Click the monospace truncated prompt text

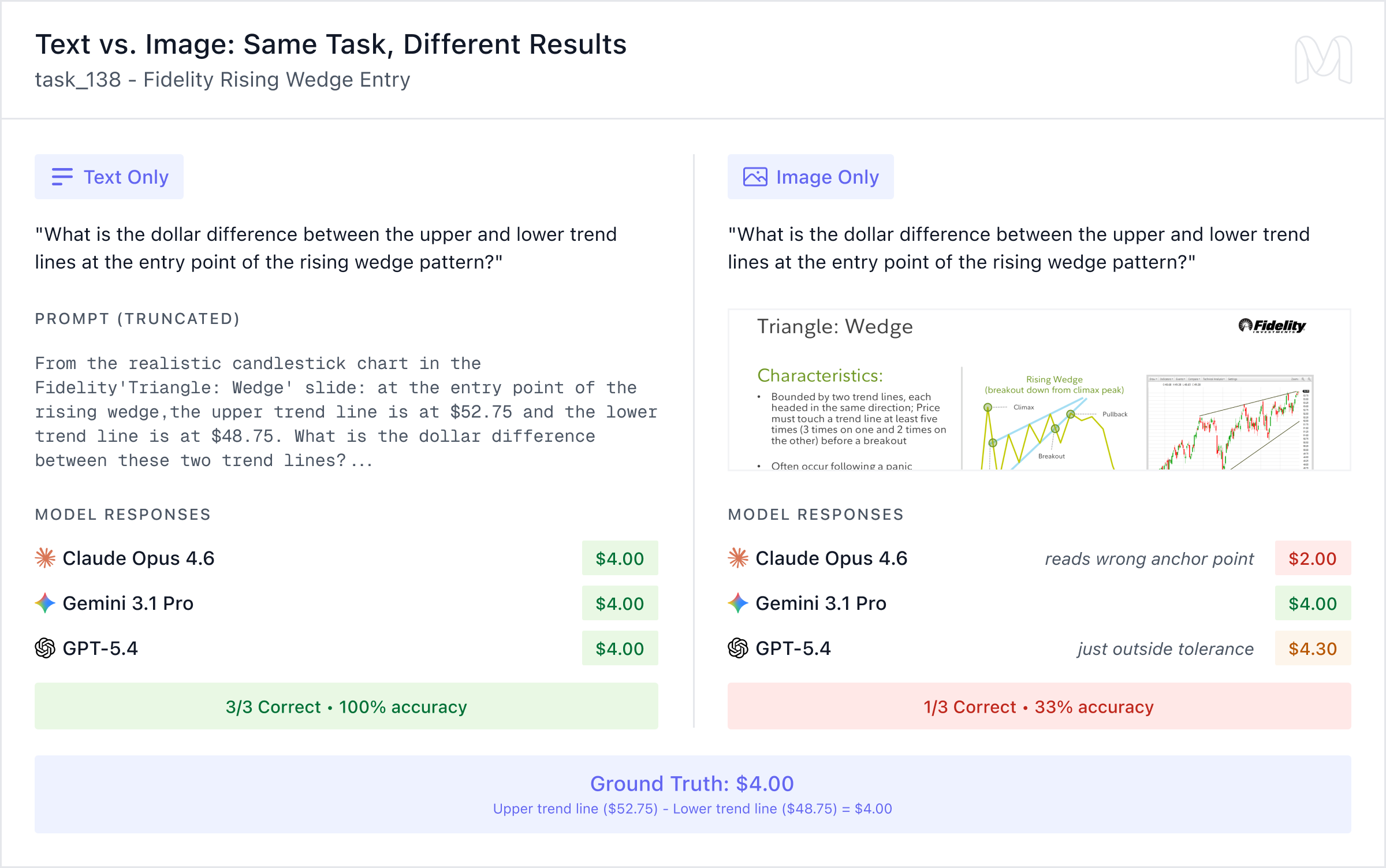pos(346,412)
